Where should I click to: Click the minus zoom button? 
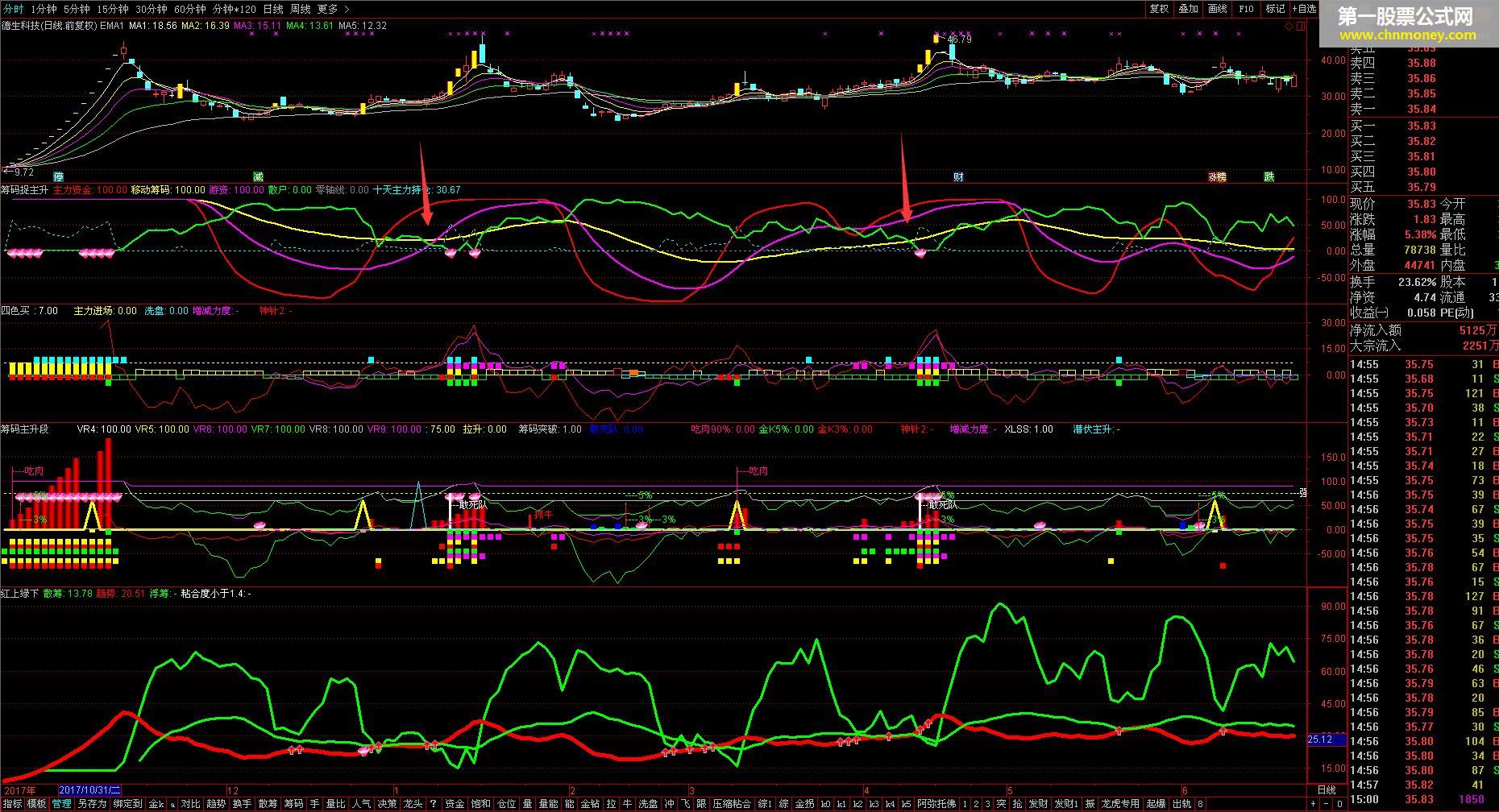pyautogui.click(x=1327, y=804)
